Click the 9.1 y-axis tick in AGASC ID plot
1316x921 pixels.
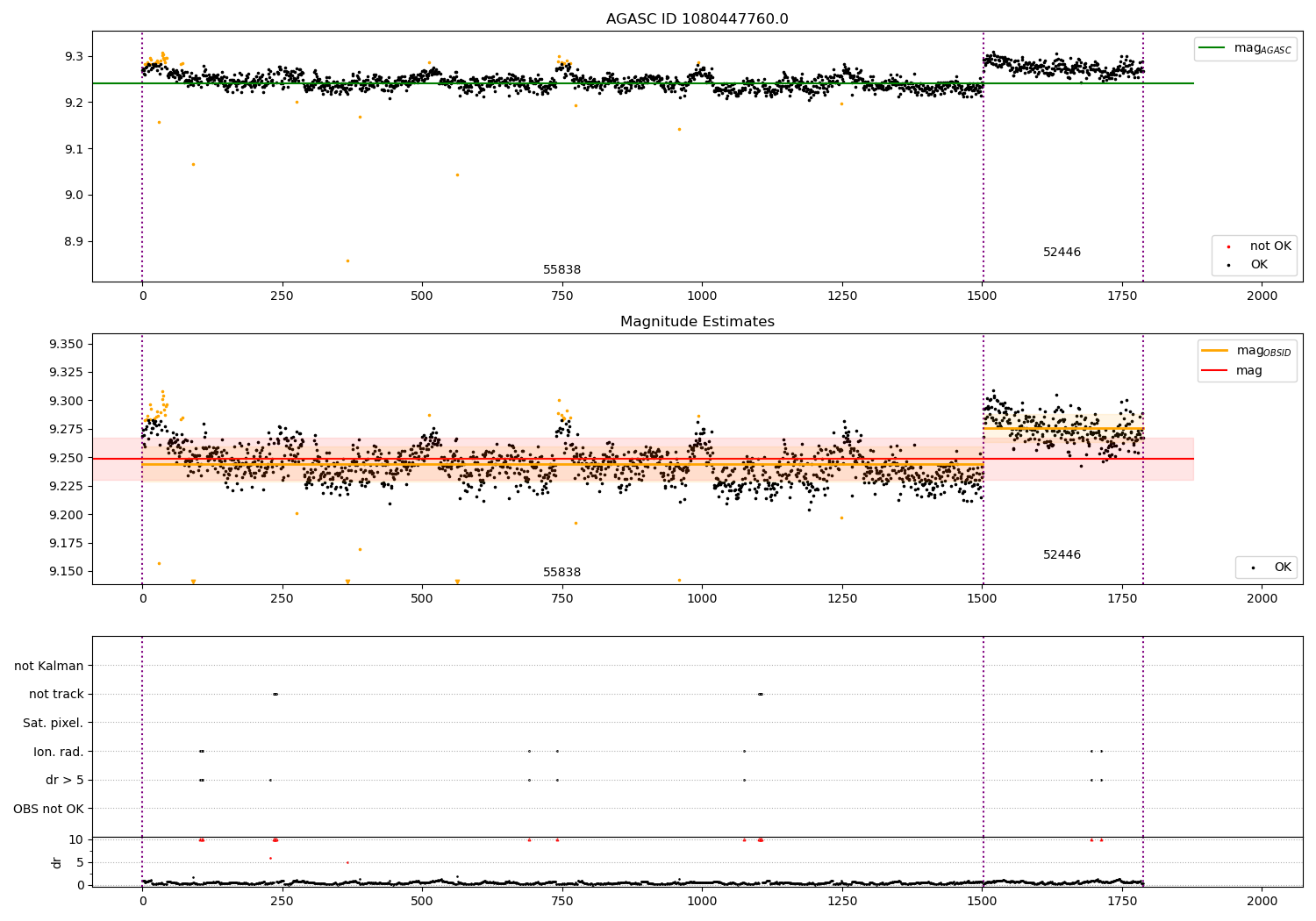coord(74,149)
